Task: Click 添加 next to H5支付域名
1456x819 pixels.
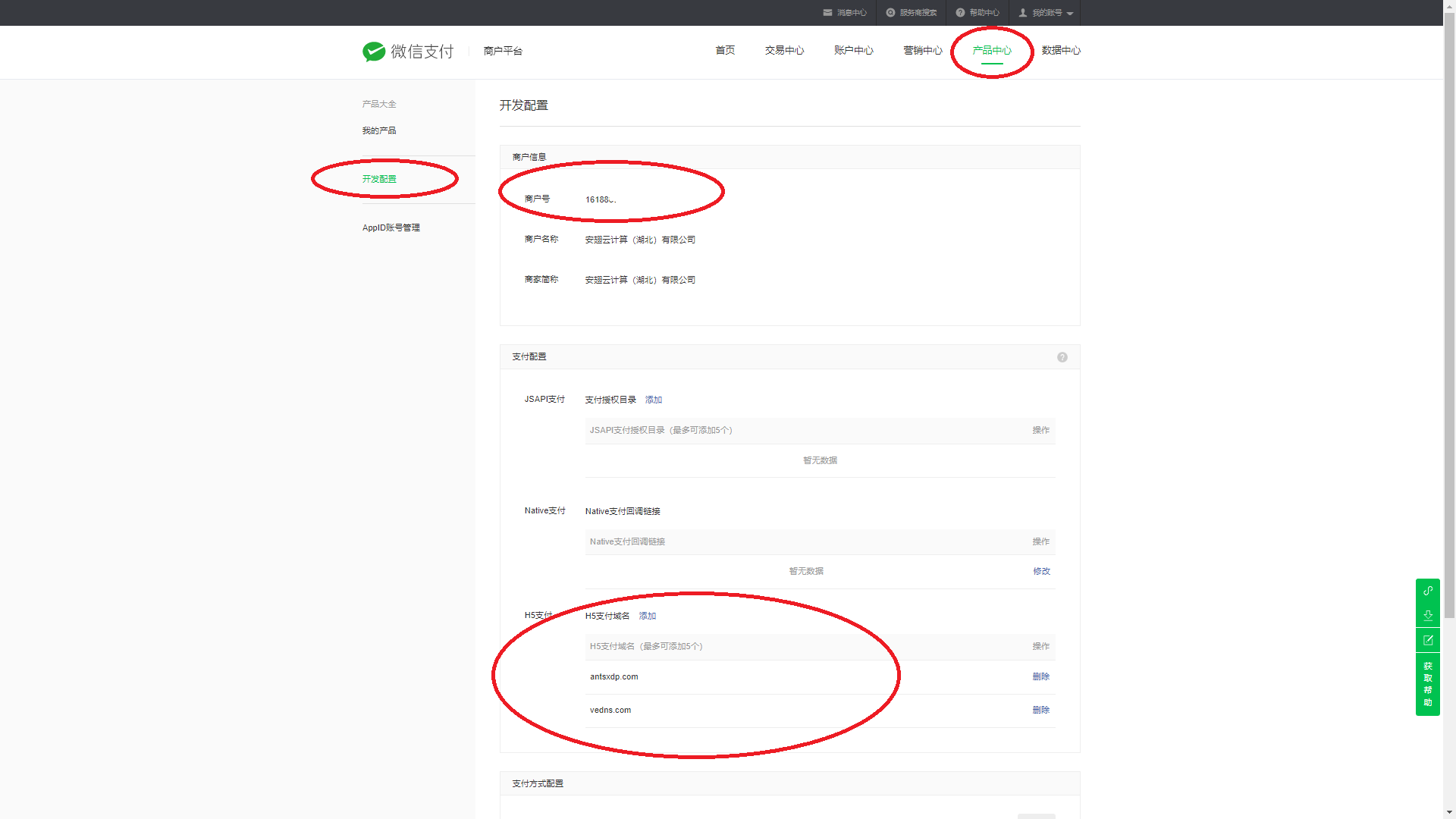Action: click(x=648, y=616)
